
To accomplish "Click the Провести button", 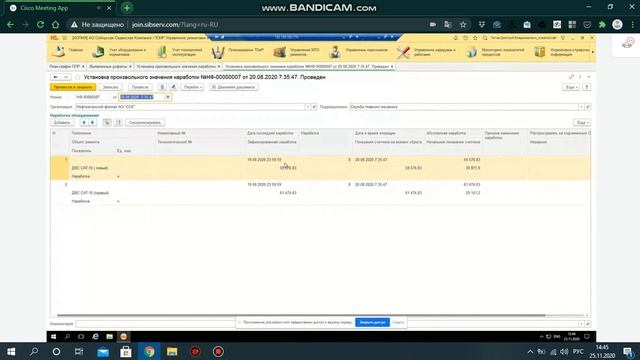I will [x=140, y=87].
